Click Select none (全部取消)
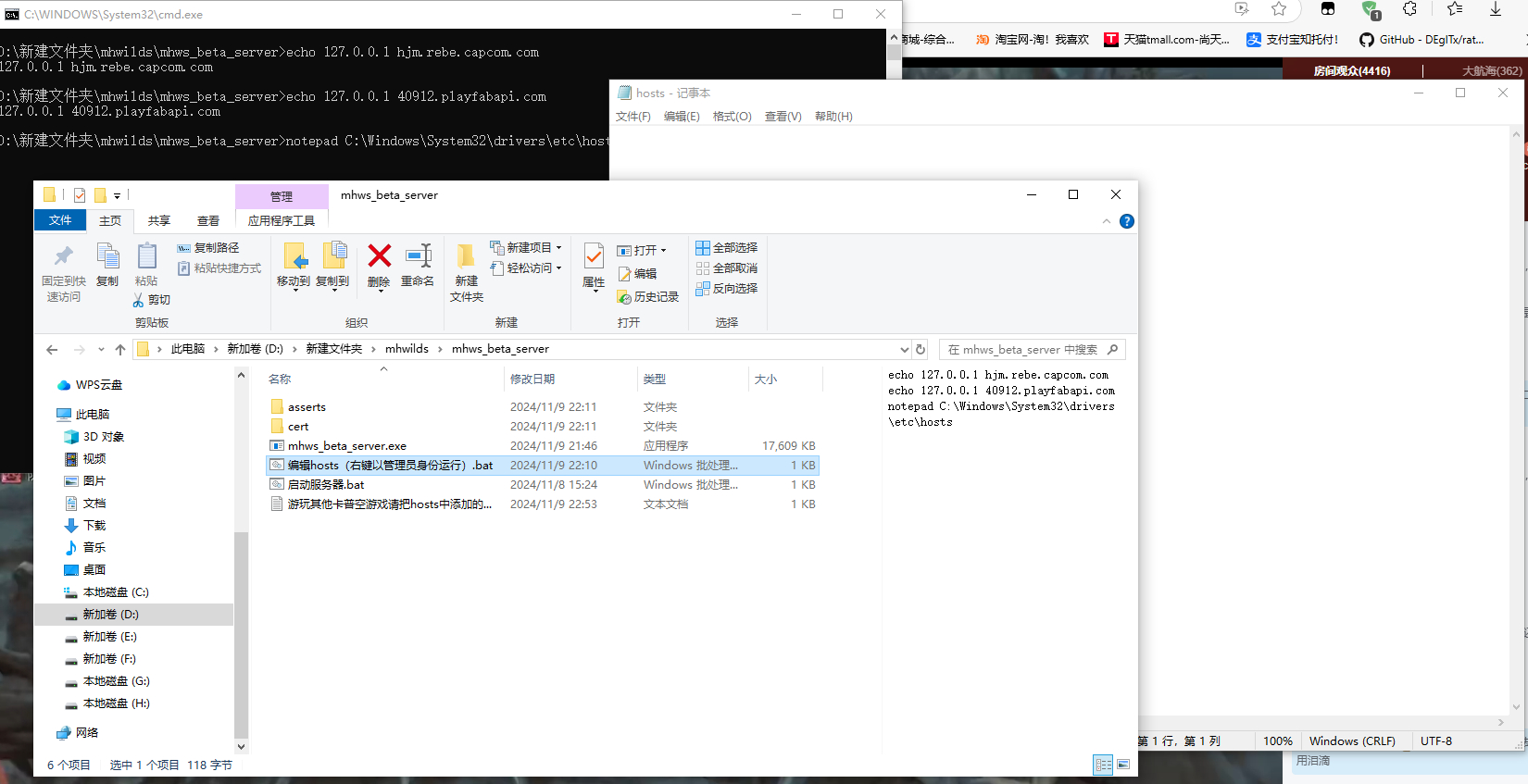 point(727,268)
